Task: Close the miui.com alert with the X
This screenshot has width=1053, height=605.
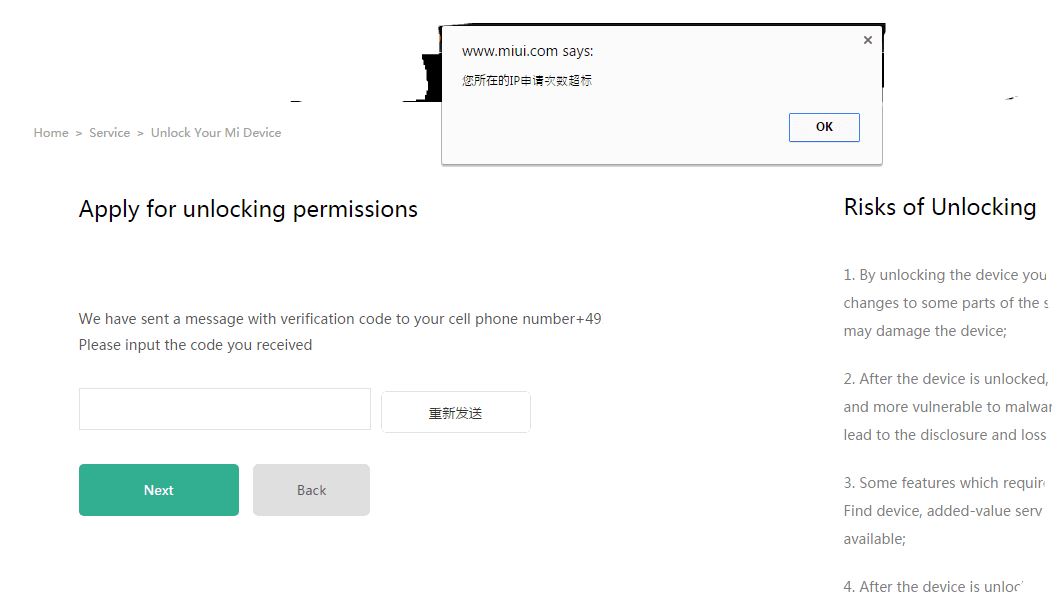Action: pos(867,40)
